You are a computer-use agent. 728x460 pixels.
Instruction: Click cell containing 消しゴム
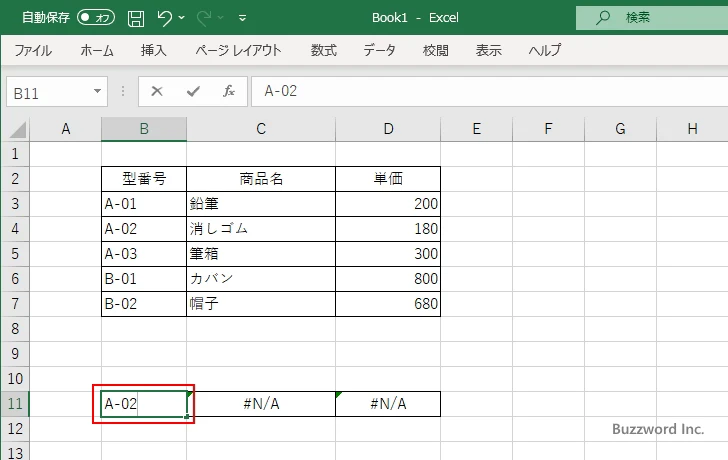[261, 229]
